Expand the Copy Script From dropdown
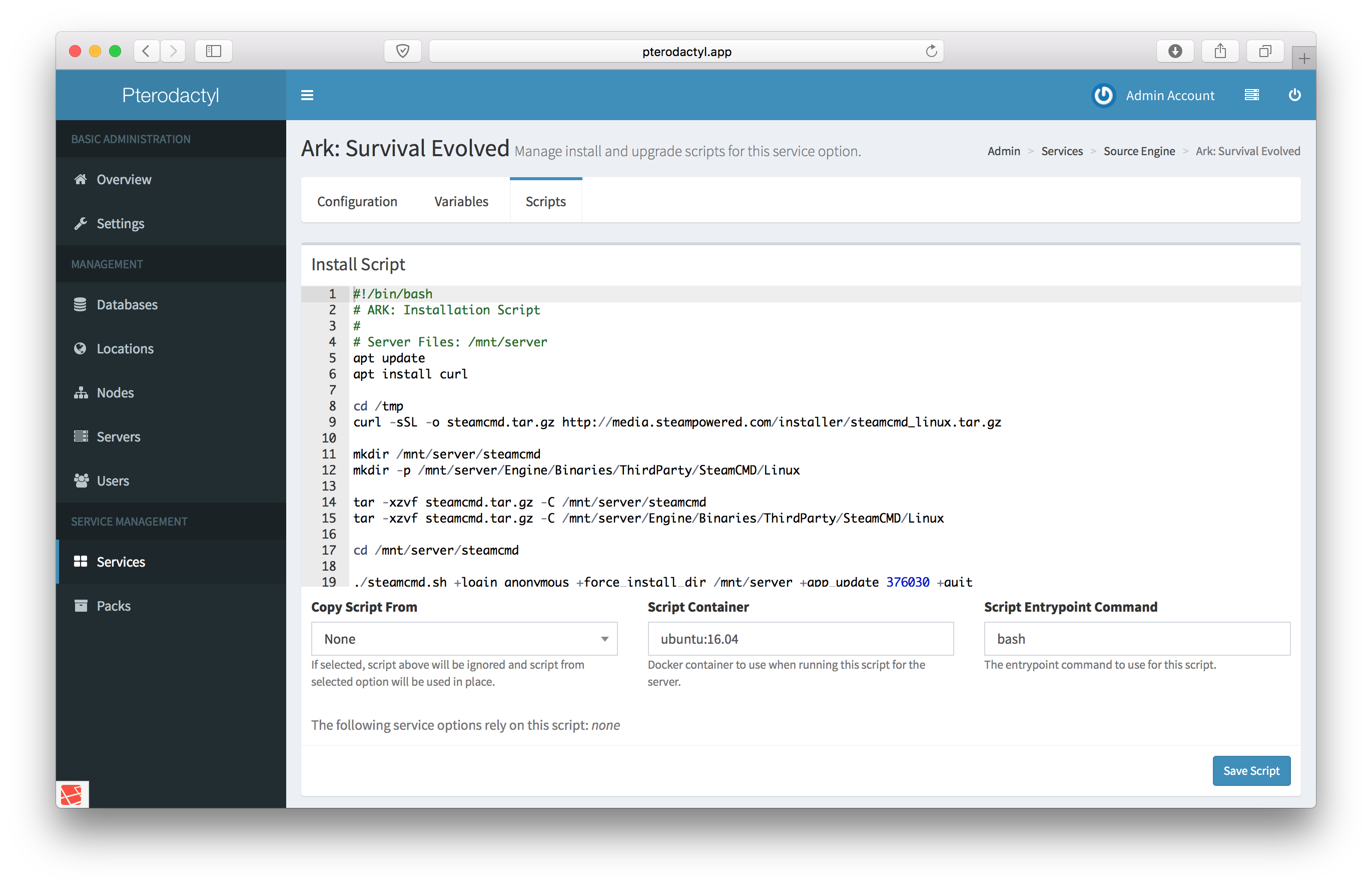Screen dimensions: 1372x888 pyautogui.click(x=463, y=639)
